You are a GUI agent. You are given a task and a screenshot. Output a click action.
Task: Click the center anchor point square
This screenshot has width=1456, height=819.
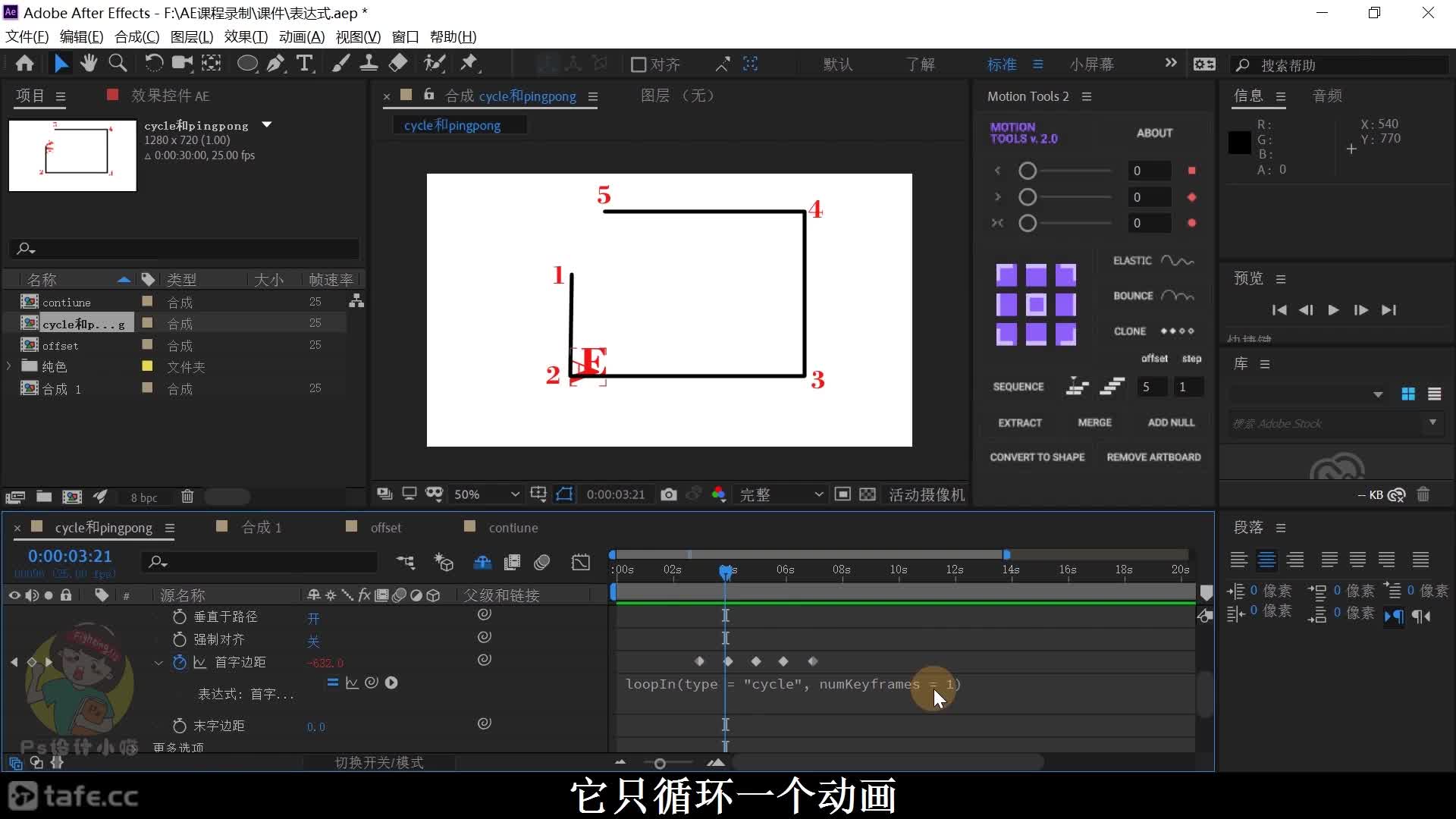pyautogui.click(x=1036, y=305)
